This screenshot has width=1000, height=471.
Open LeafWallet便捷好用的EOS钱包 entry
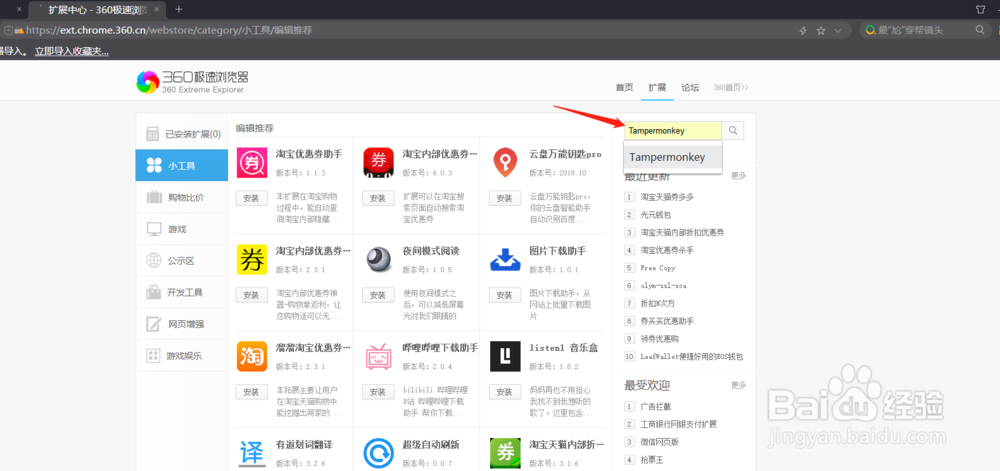[x=692, y=356]
